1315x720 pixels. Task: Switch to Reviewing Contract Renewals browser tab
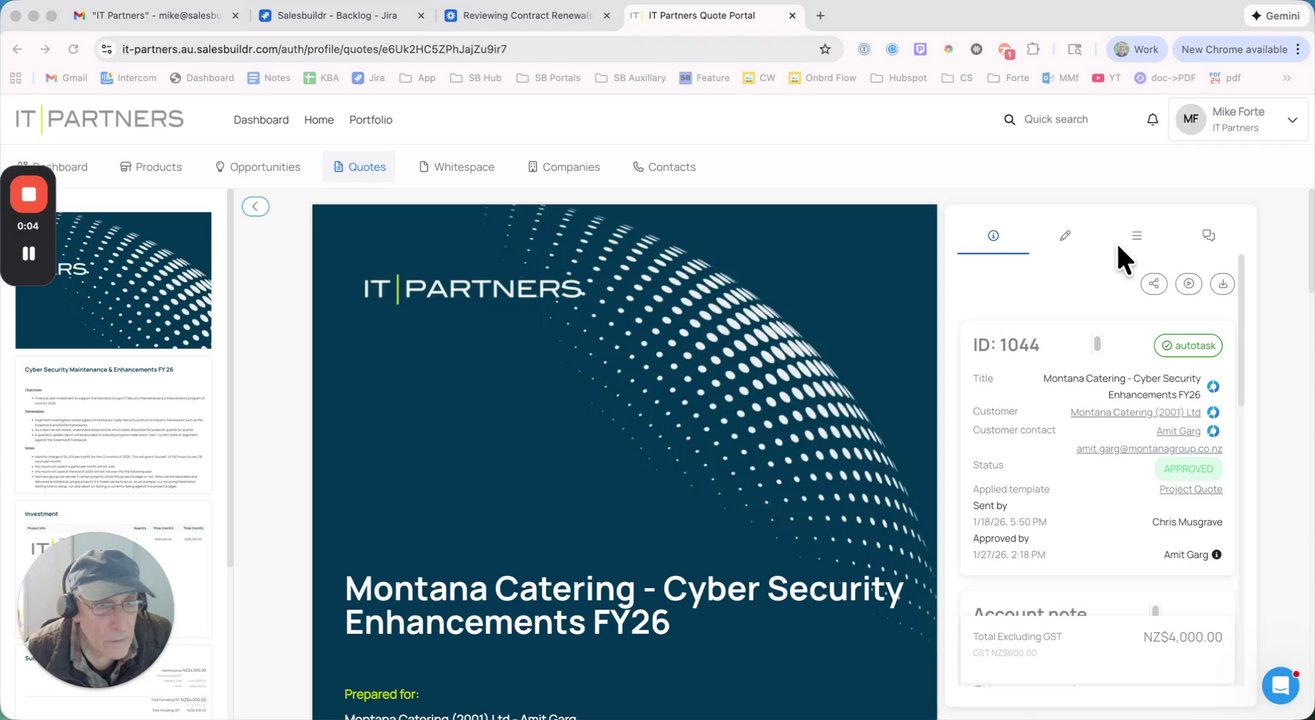[528, 16]
